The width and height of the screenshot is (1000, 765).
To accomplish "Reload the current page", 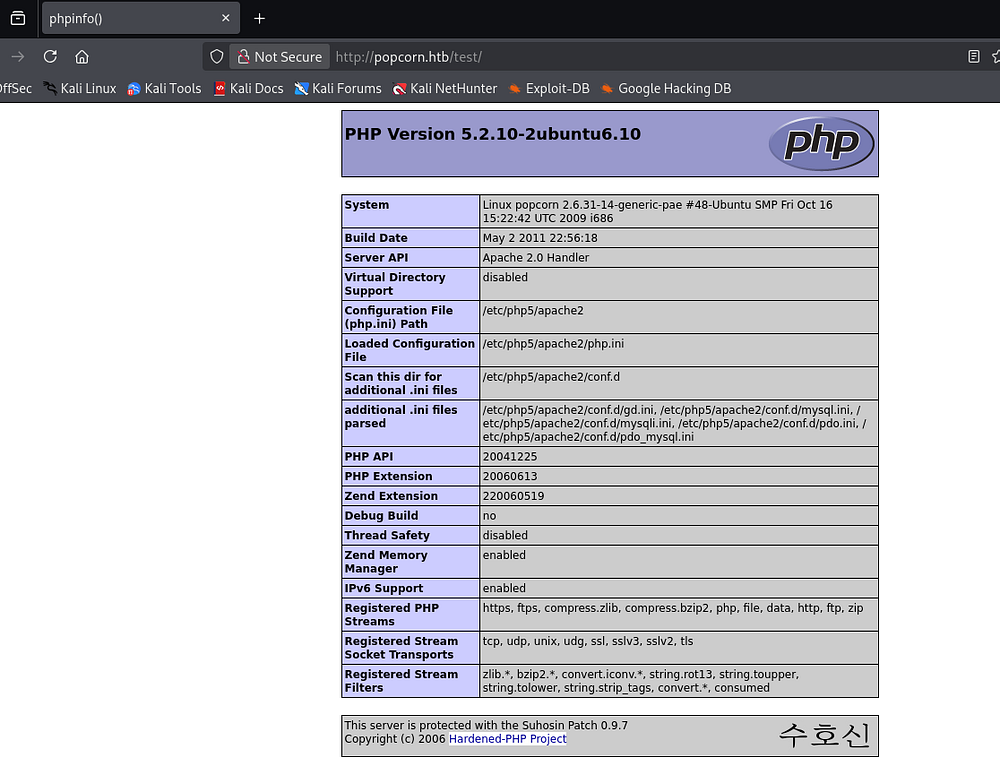I will pos(50,57).
